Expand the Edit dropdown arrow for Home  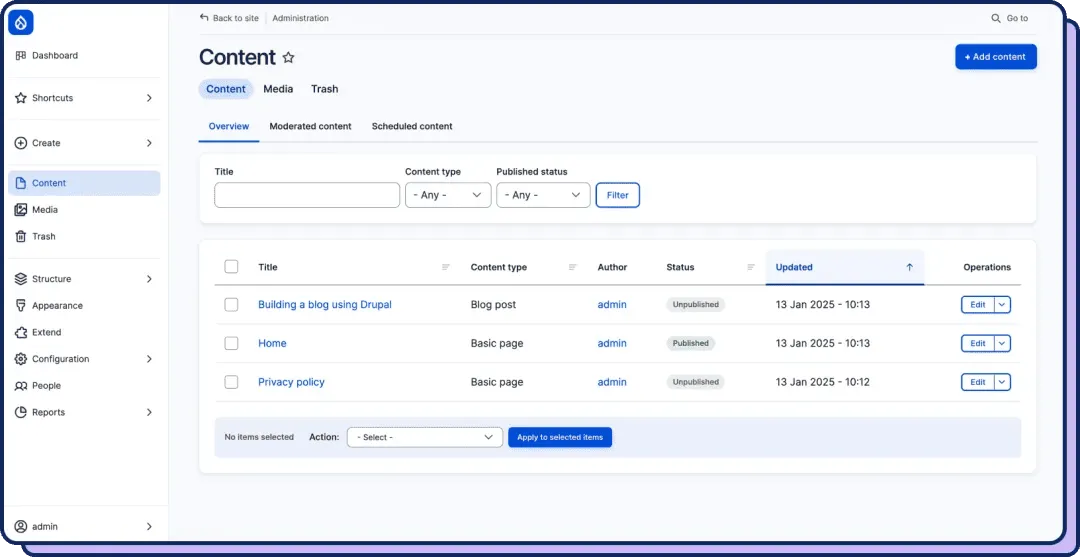pos(1003,344)
